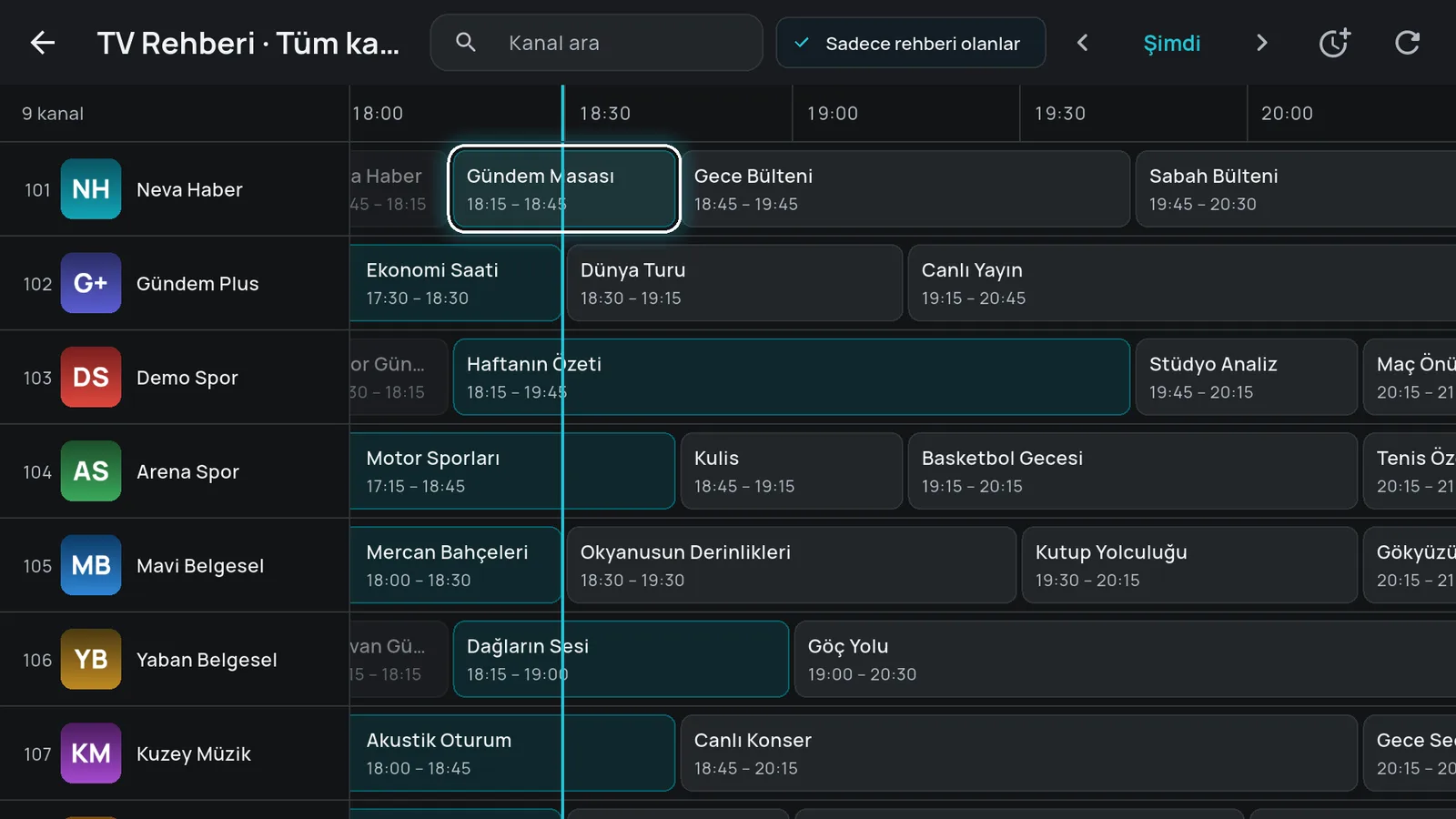Viewport: 1456px width, 819px height.
Task: Click the Yaban Belgesel channel name
Action: pos(207,660)
